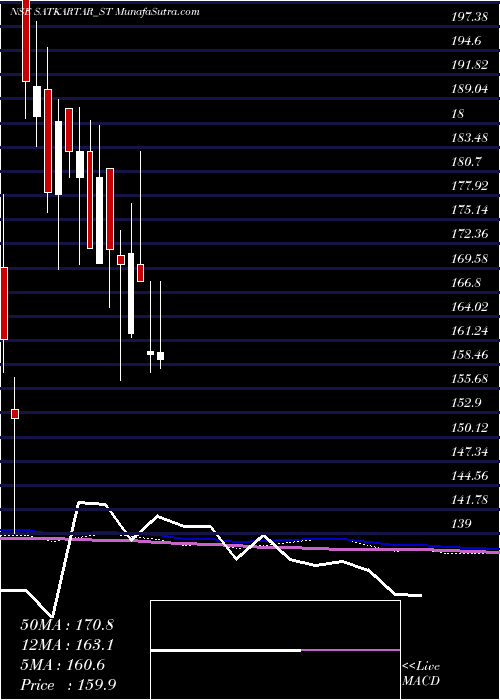Image resolution: width=500 pixels, height=700 pixels.
Task: Click the 172.36 price axis label
Action: coord(469,234)
